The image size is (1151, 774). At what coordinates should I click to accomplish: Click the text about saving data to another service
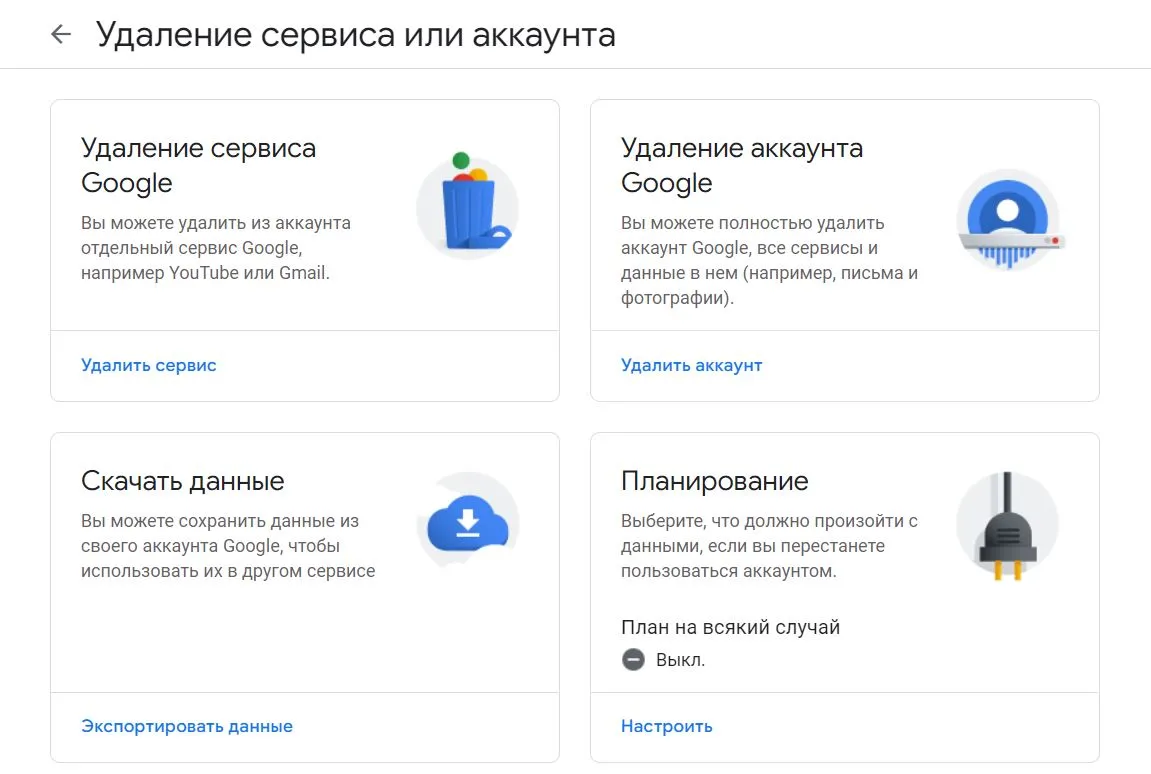coord(228,546)
